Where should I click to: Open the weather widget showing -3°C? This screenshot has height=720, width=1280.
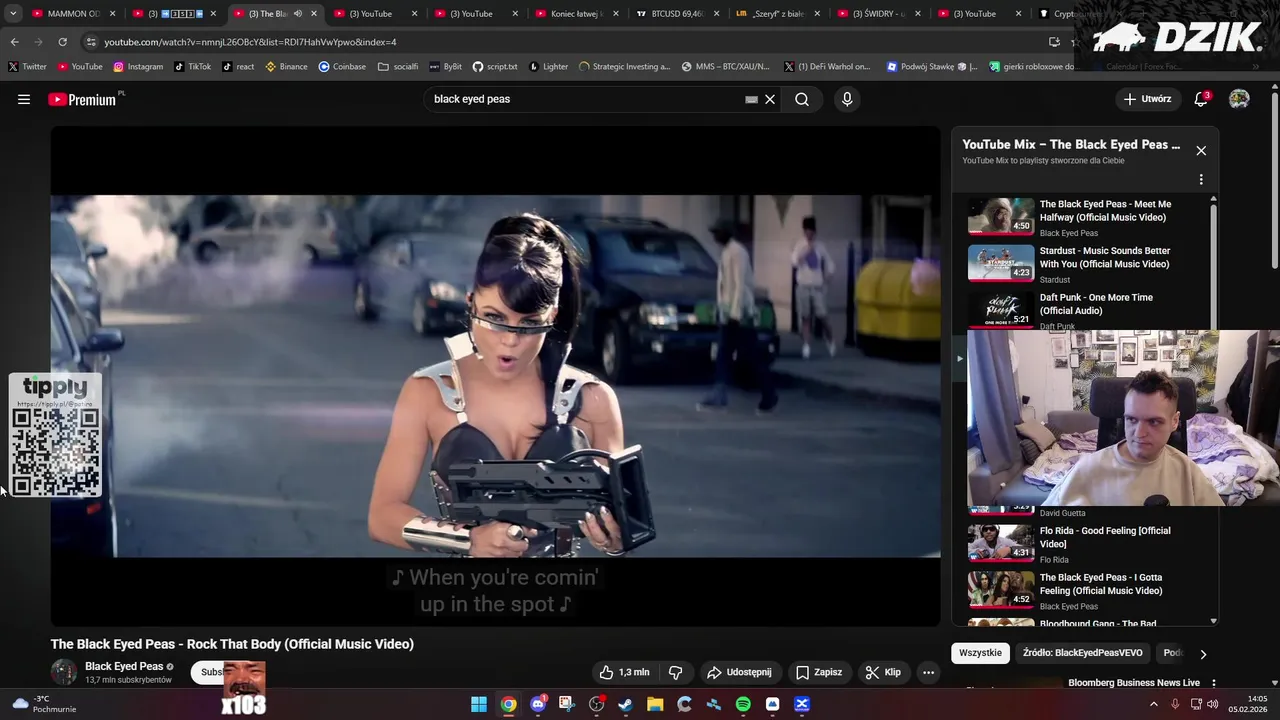click(44, 704)
